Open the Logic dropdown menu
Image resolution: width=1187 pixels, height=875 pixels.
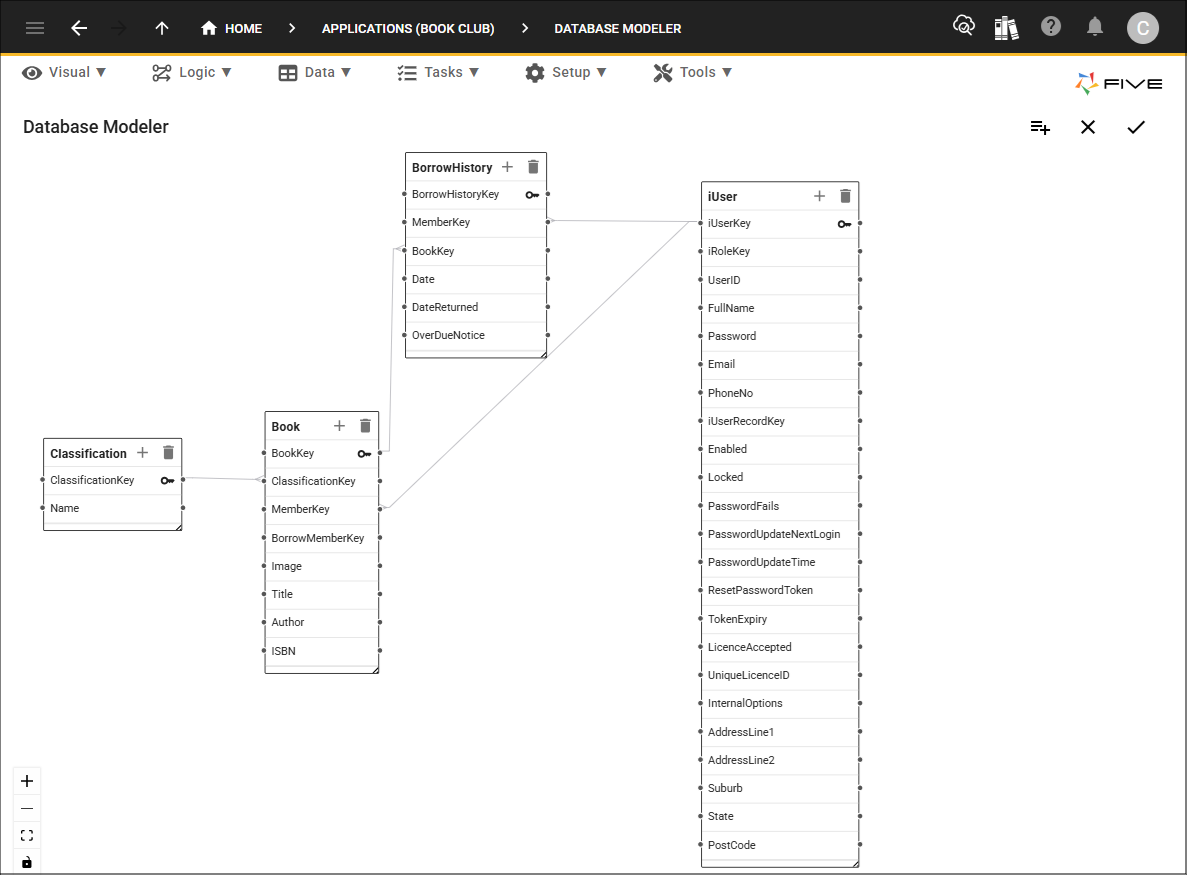point(192,73)
